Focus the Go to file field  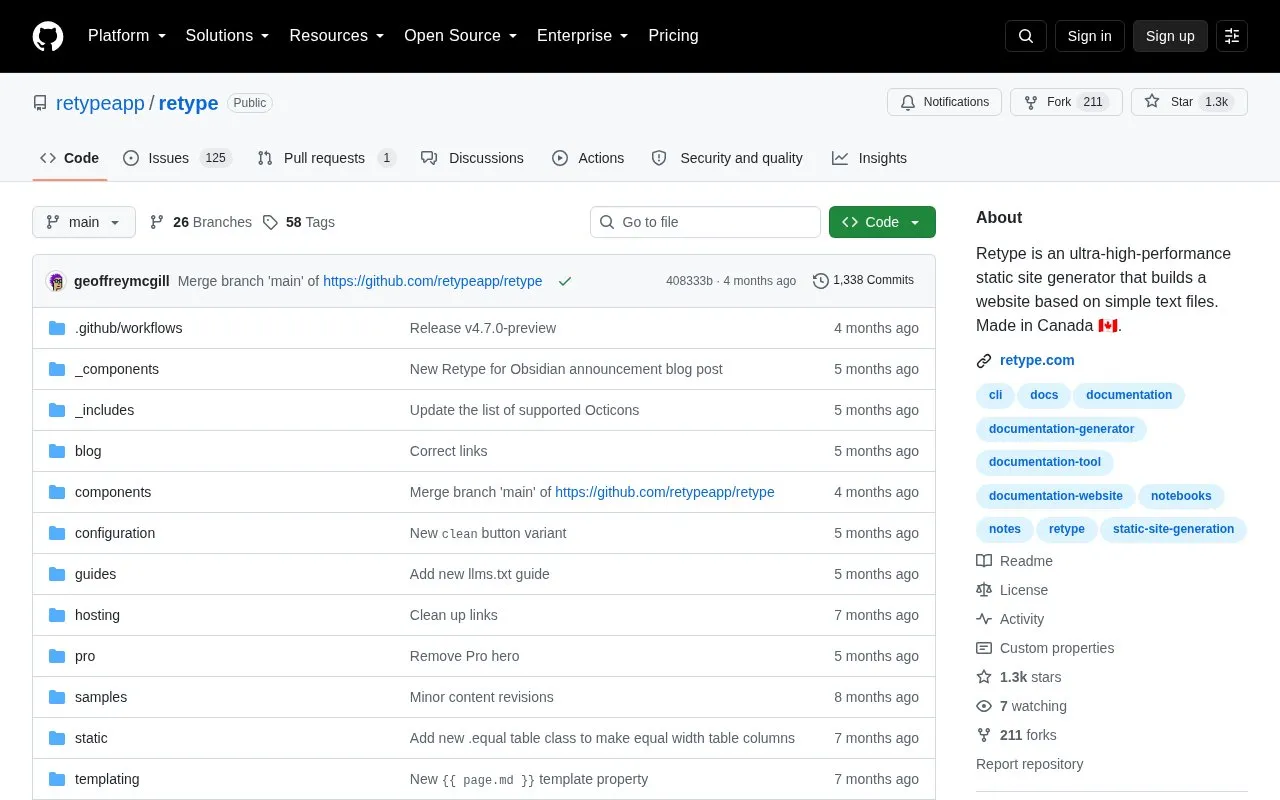(x=705, y=222)
